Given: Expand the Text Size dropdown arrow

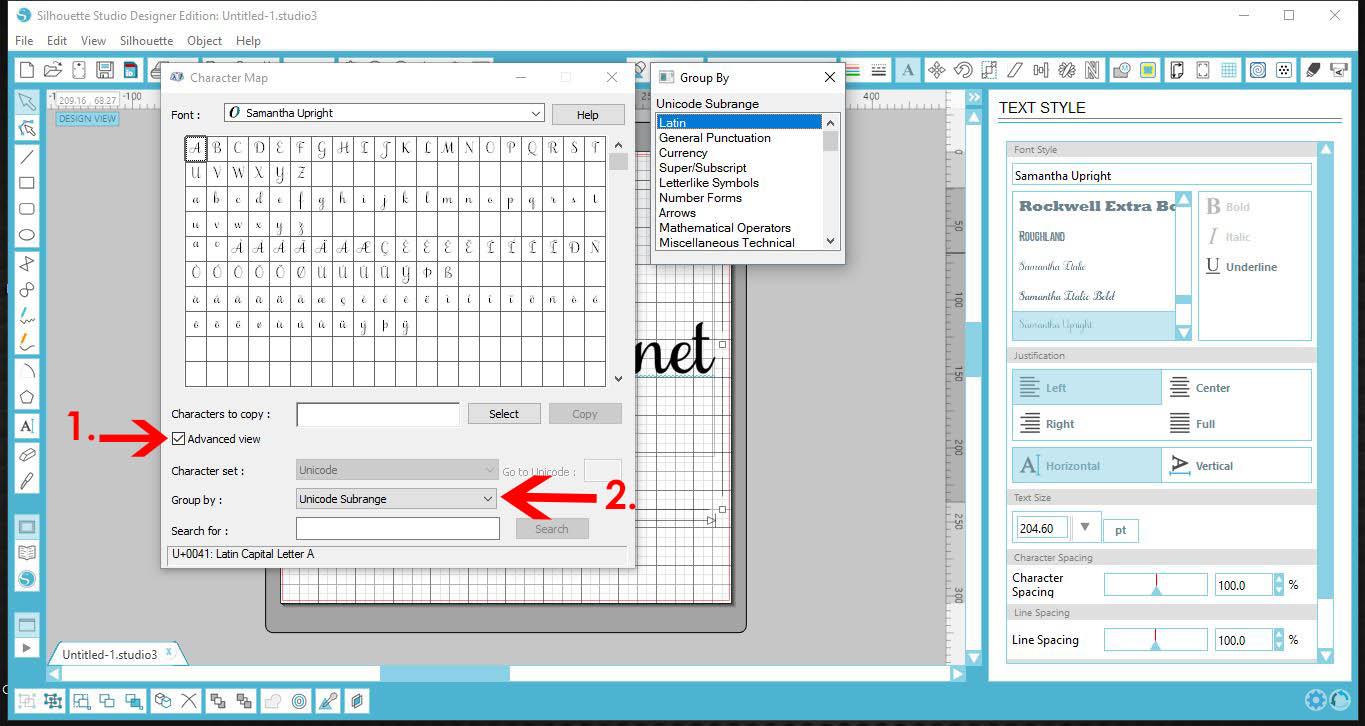Looking at the screenshot, I should (x=1085, y=527).
